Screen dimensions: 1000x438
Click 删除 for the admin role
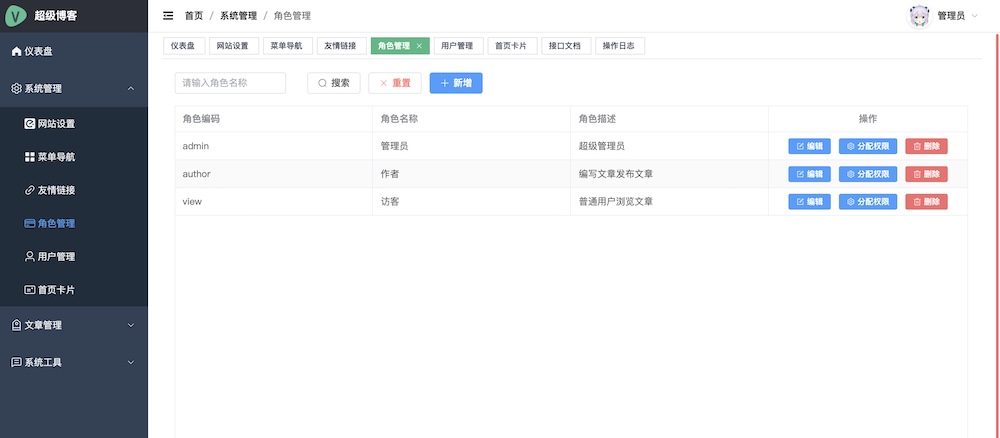click(926, 146)
